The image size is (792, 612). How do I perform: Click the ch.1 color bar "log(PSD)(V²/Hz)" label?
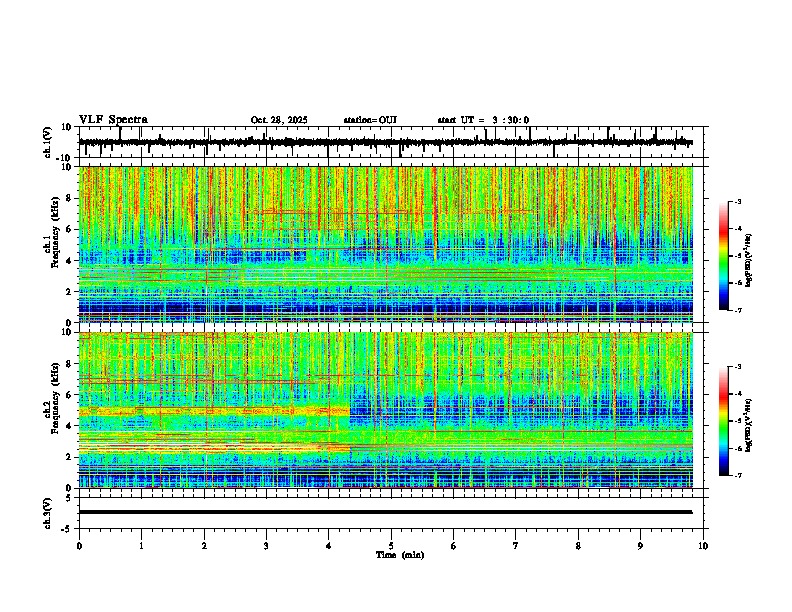[x=748, y=261]
